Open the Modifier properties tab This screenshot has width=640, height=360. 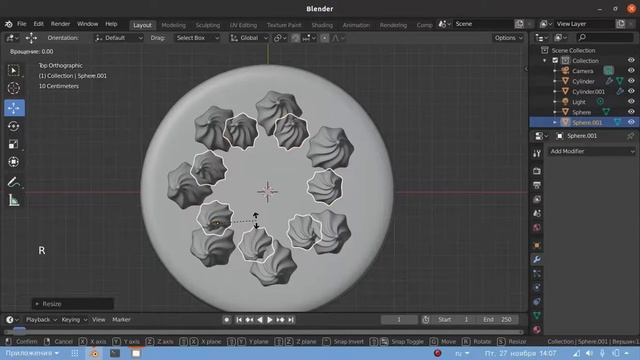click(537, 260)
